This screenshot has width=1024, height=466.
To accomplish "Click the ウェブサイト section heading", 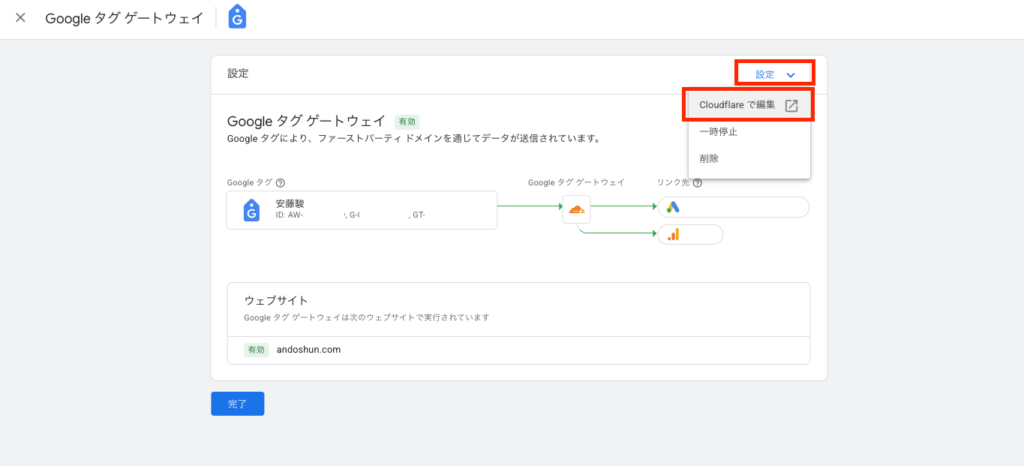I will 276,300.
